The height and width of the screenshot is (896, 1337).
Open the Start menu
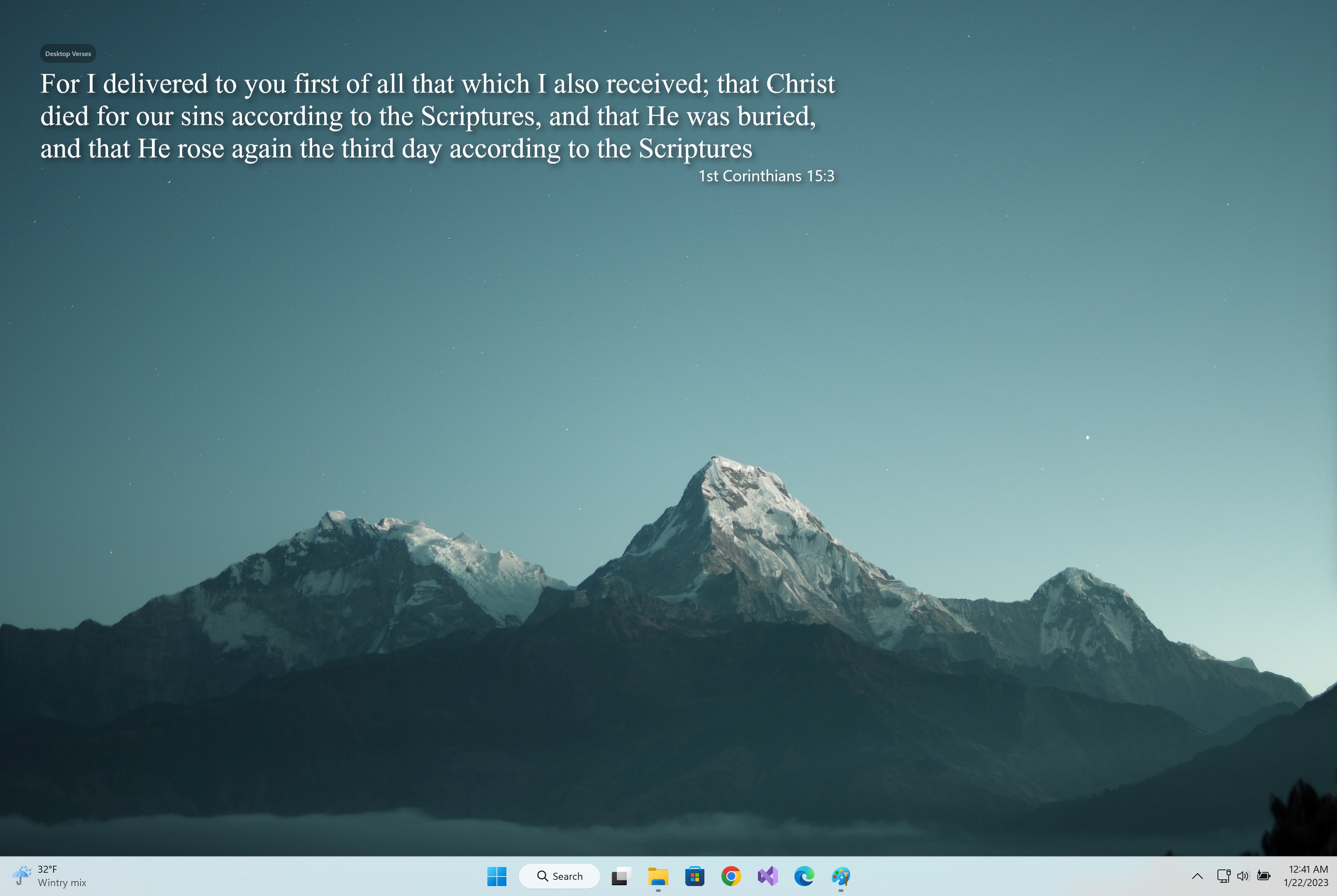coord(497,875)
